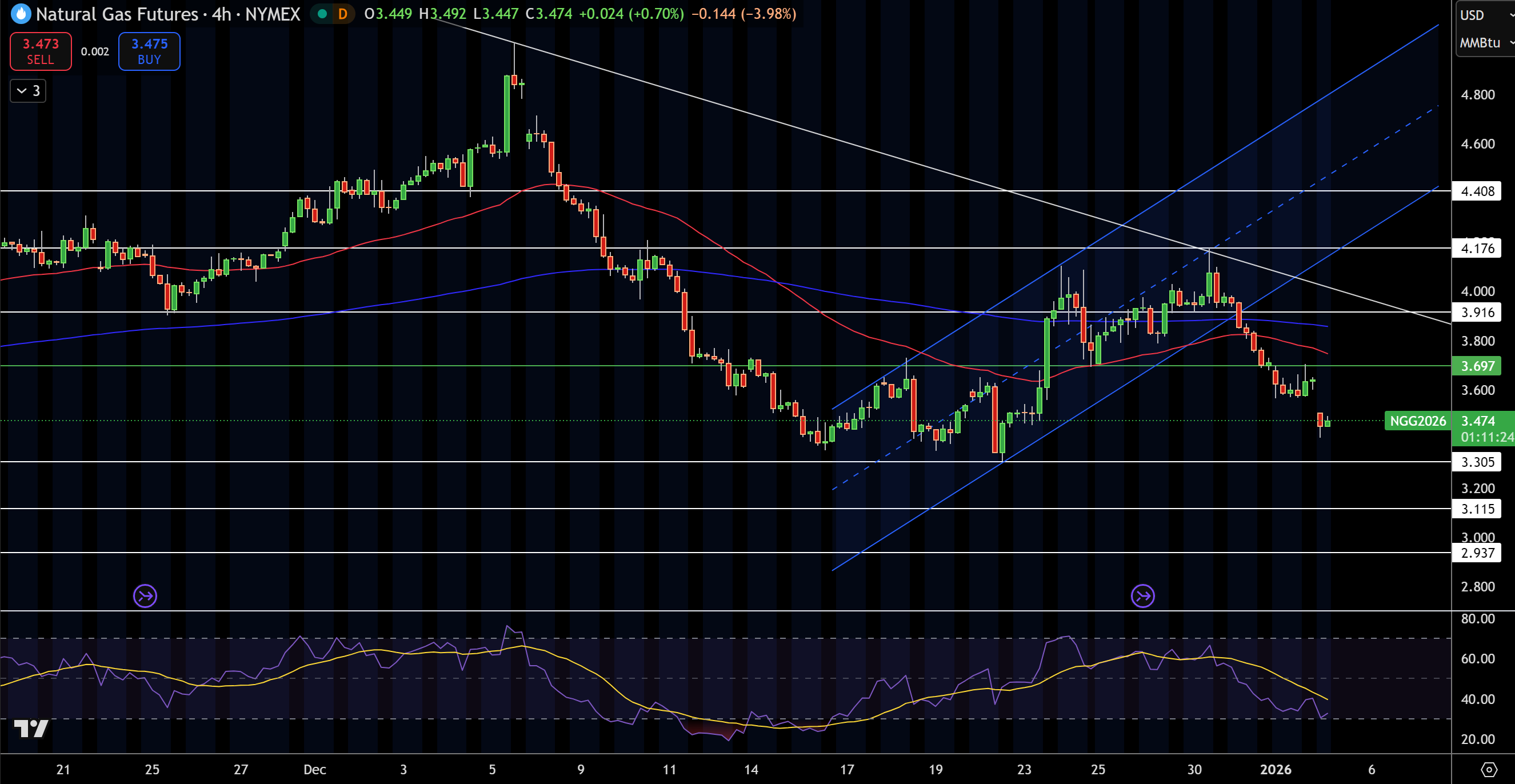Viewport: 1515px width, 784px height.
Task: Click the delayed data D indicator
Action: [342, 14]
